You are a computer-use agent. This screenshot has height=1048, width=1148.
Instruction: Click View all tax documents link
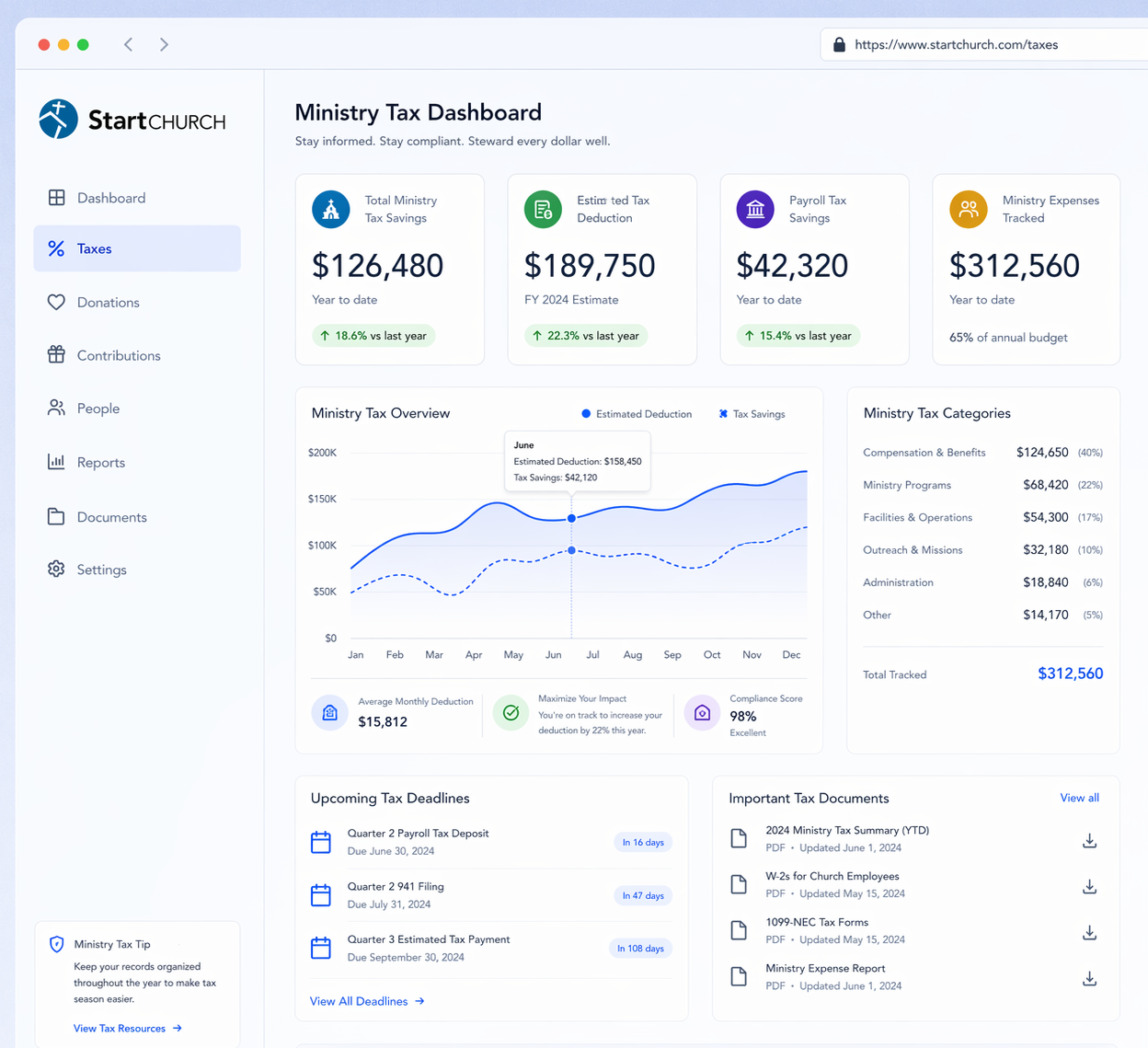coord(1079,798)
